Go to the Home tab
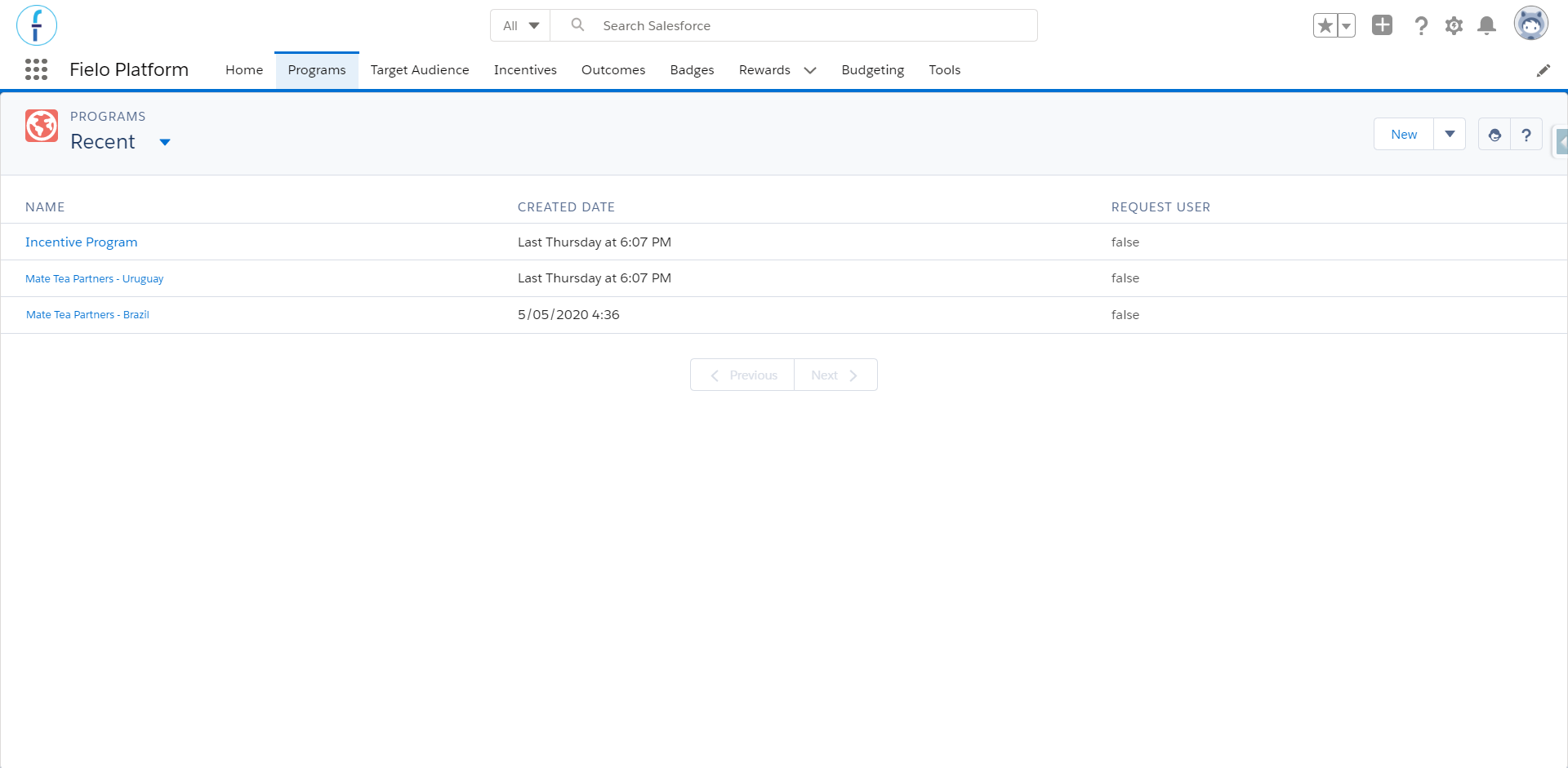This screenshot has height=768, width=1568. [x=244, y=70]
